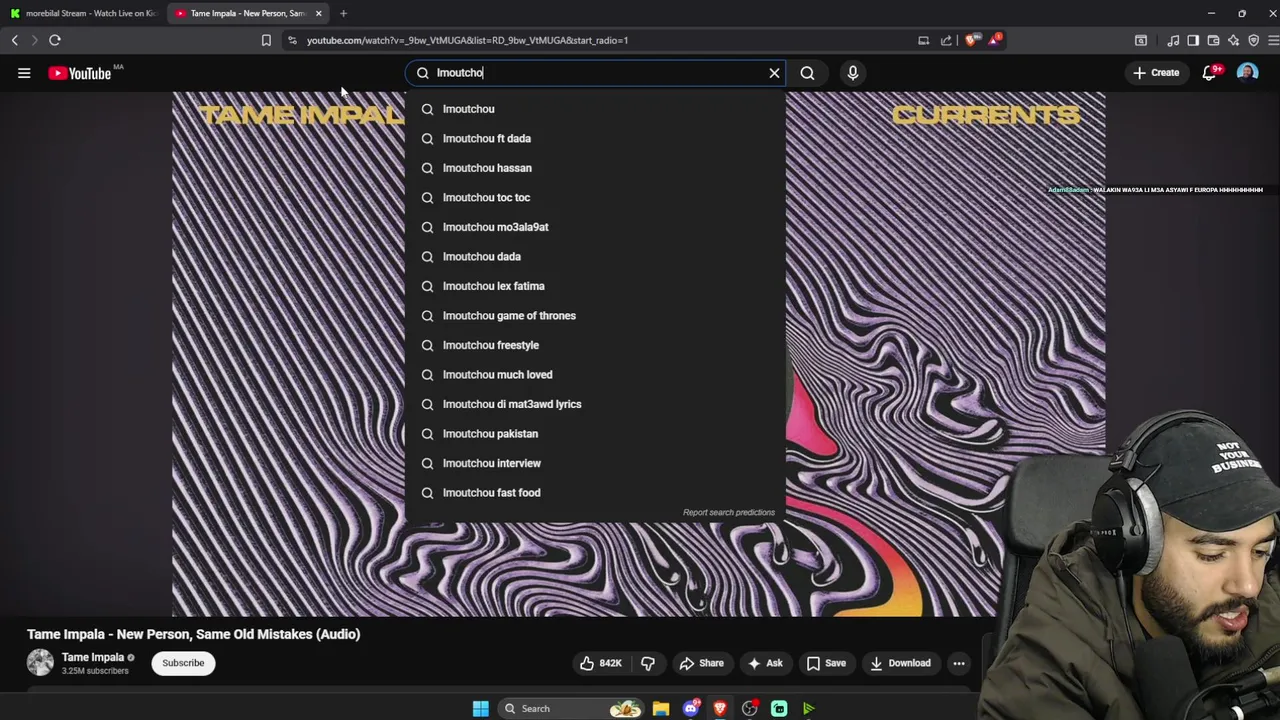Click the Windows taskbar Search box
This screenshot has height=720, width=1280.
[572, 709]
